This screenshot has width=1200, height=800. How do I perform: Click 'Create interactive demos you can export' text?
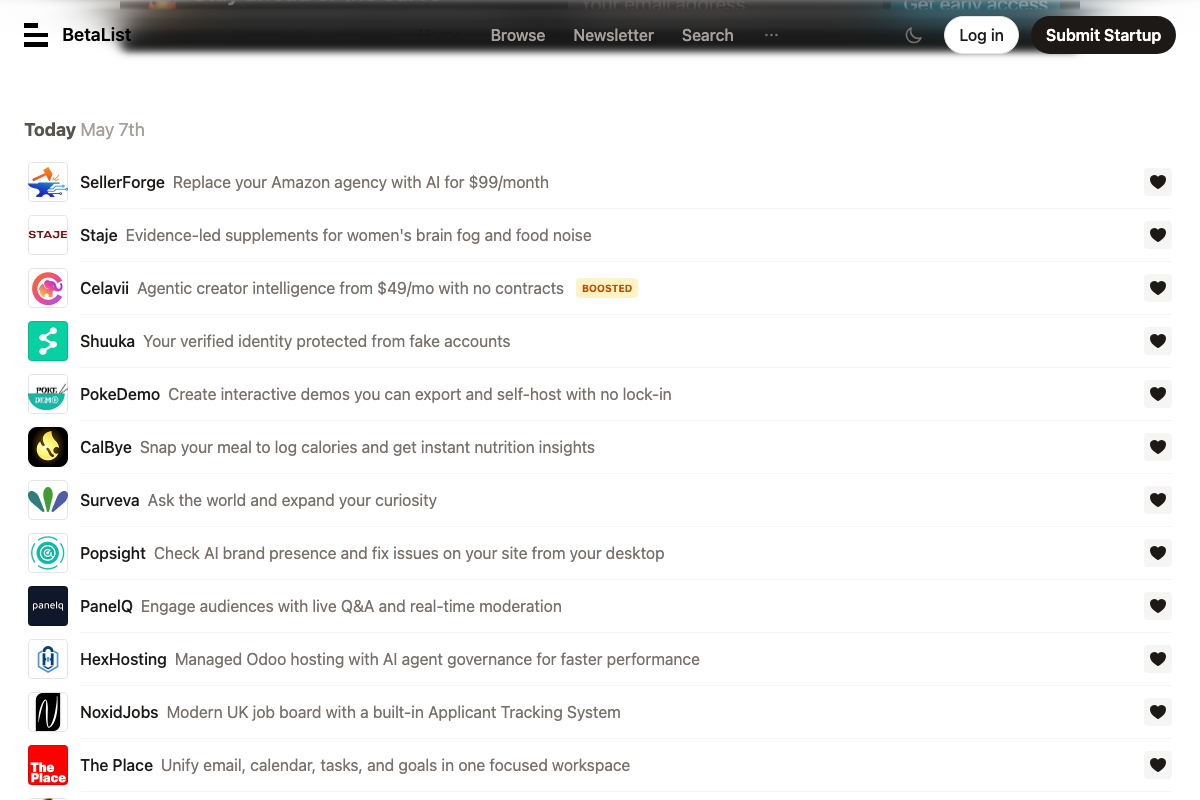420,394
